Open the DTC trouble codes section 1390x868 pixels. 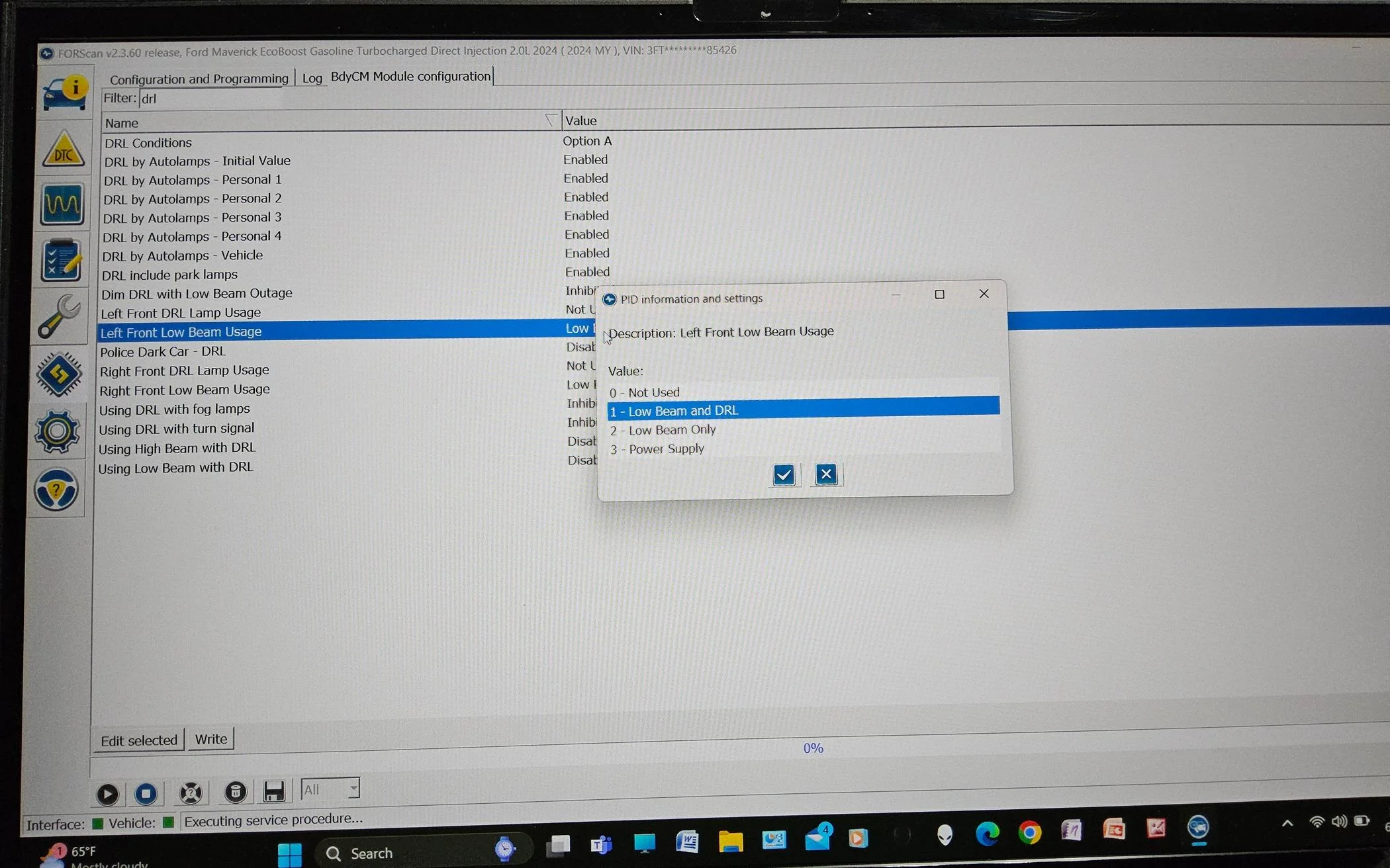tap(64, 150)
